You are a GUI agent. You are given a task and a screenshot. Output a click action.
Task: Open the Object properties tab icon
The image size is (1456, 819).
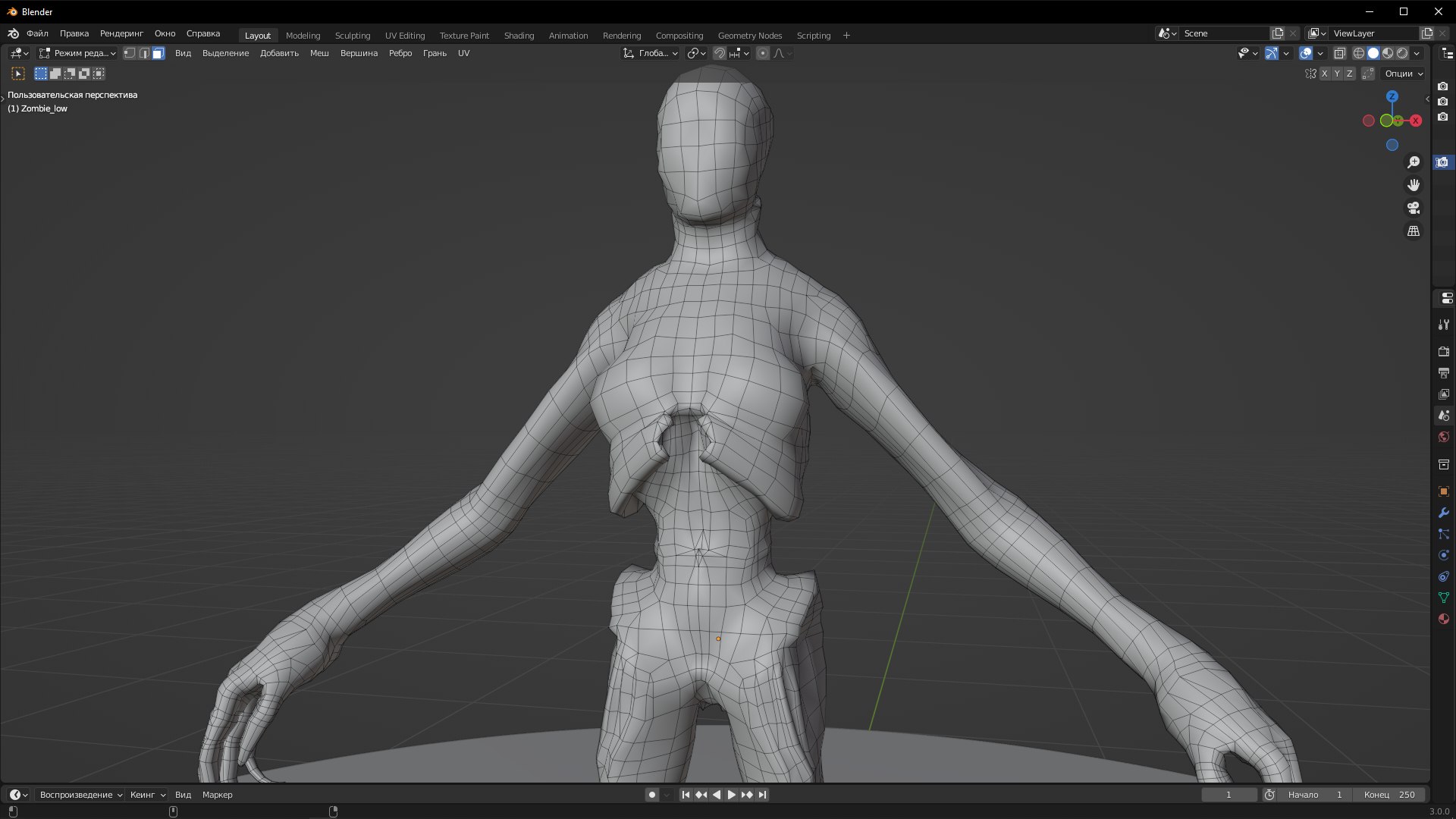point(1444,491)
